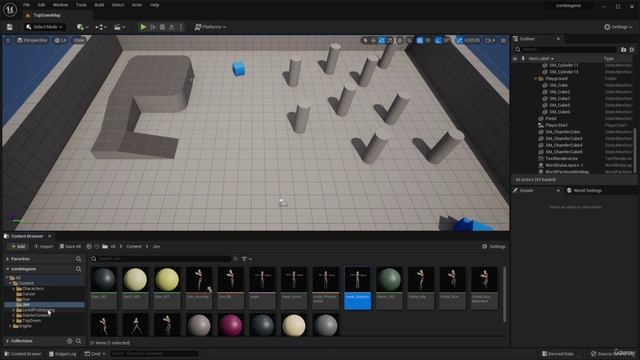Open the Perspective view type dropdown
The width and height of the screenshot is (640, 360).
coord(32,40)
